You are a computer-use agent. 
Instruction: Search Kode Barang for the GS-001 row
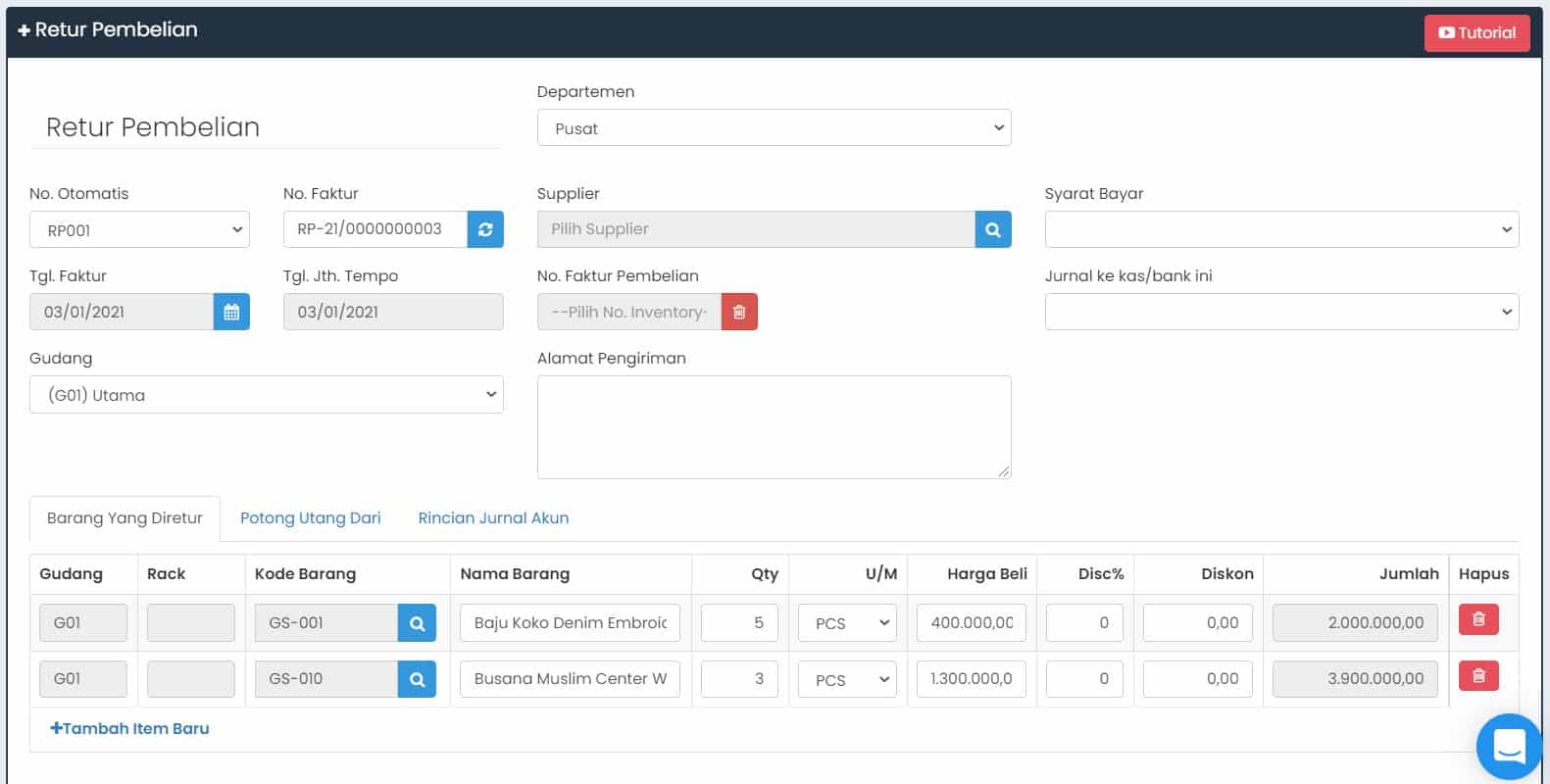pos(417,623)
